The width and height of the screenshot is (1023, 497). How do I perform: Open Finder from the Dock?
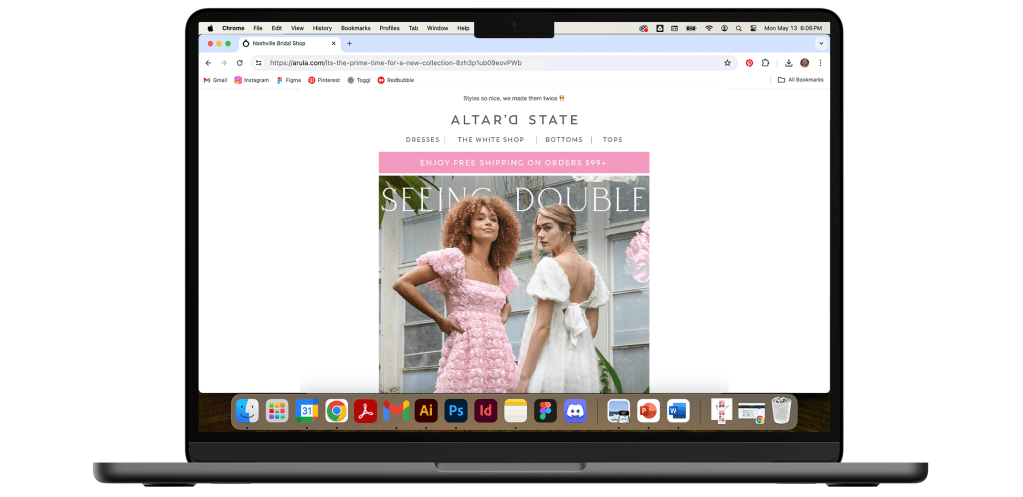[247, 411]
